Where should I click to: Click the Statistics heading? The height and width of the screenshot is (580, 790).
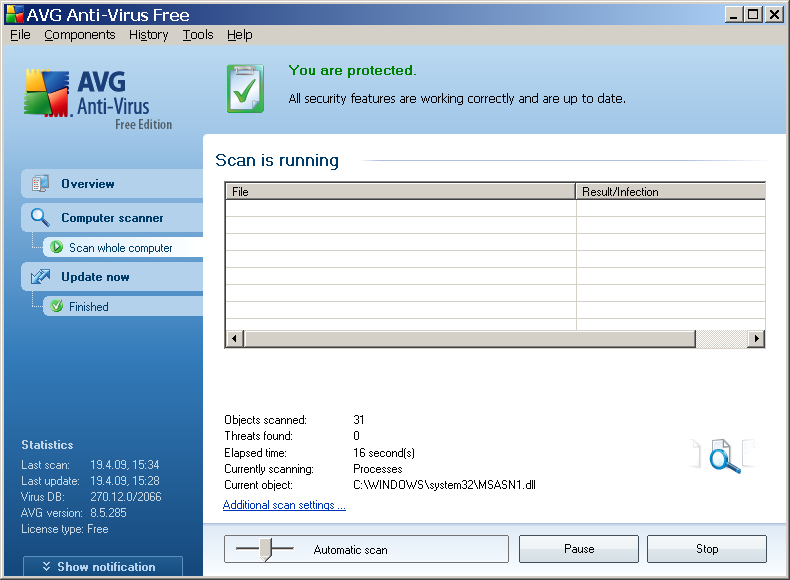pyautogui.click(x=47, y=444)
